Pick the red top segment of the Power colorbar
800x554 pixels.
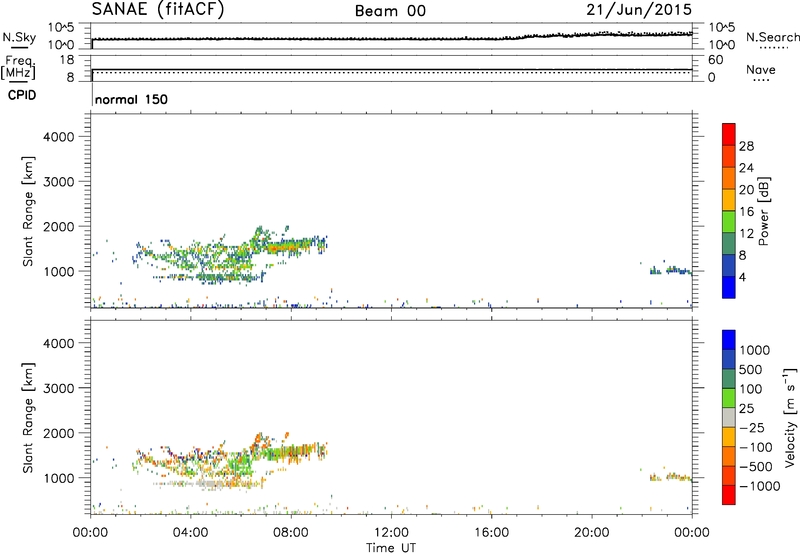click(x=729, y=134)
